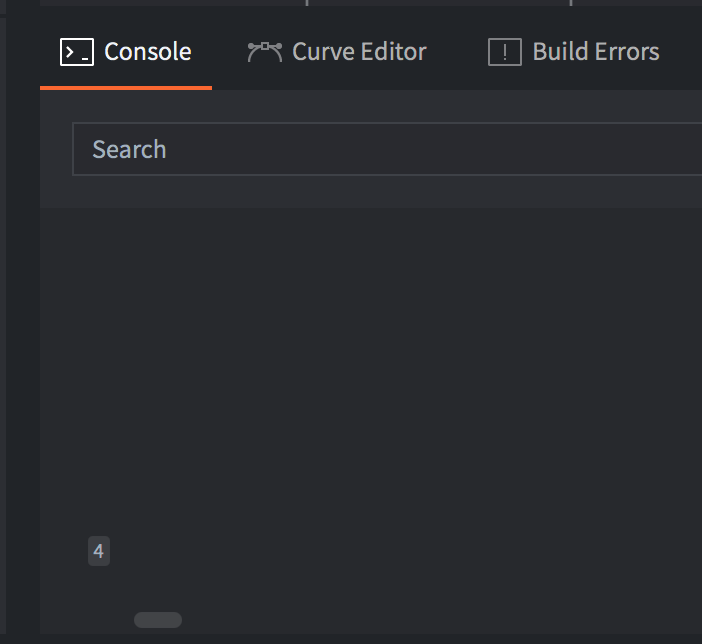
Task: Click the ">_" icon beside Console
Action: point(77,52)
